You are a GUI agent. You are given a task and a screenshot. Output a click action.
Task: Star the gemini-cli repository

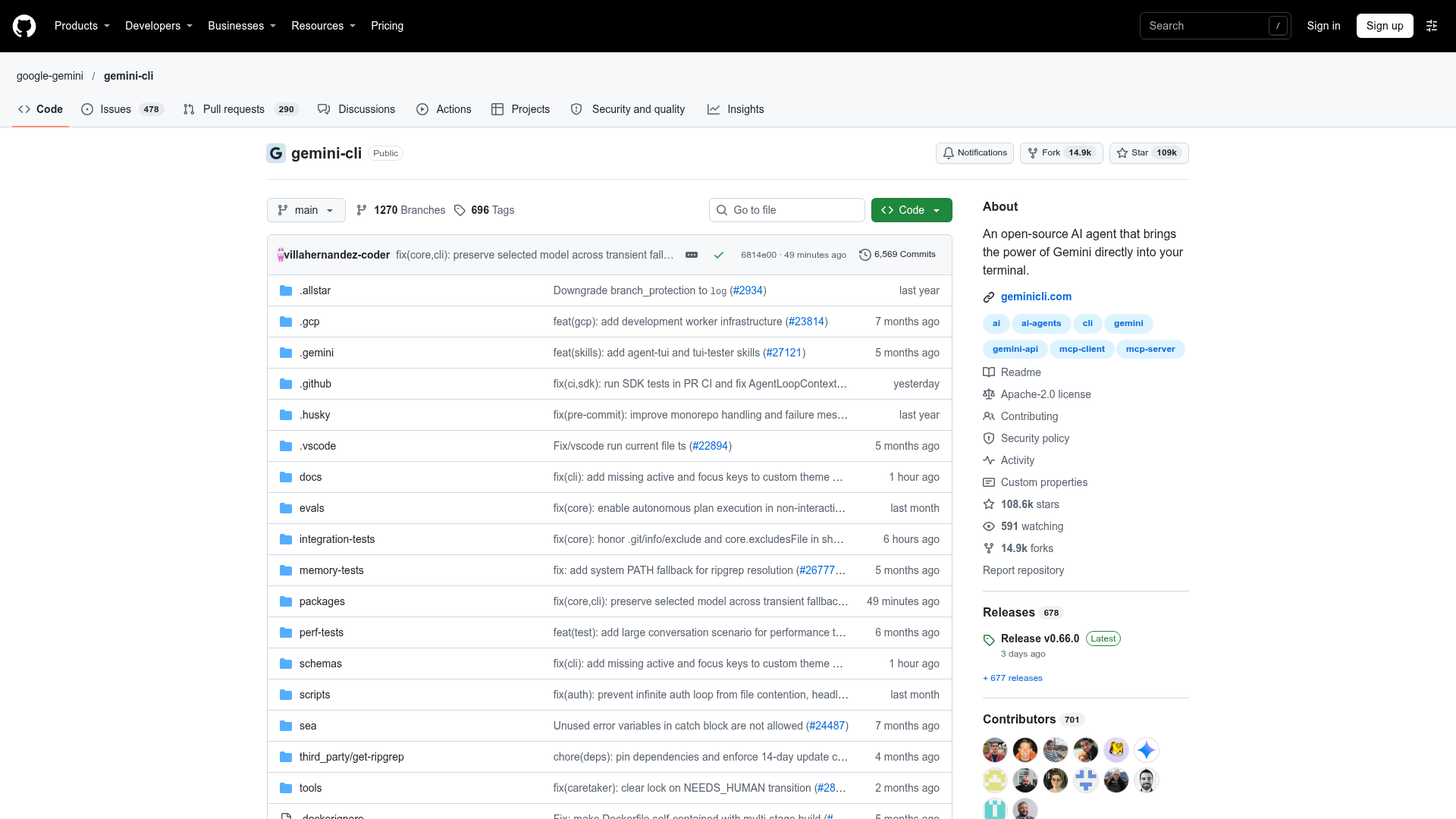tap(1149, 153)
